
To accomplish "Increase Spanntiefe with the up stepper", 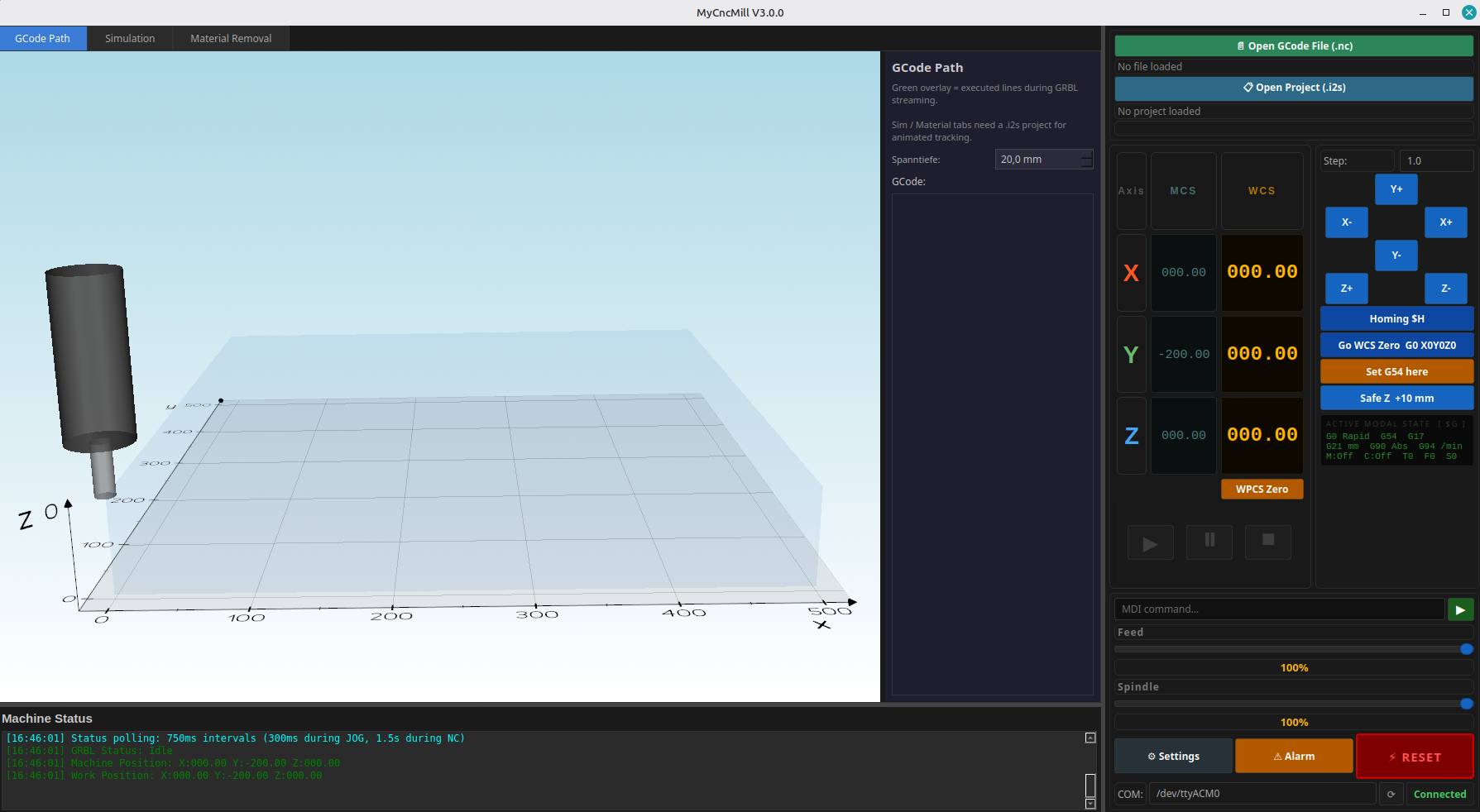I will pyautogui.click(x=1087, y=155).
